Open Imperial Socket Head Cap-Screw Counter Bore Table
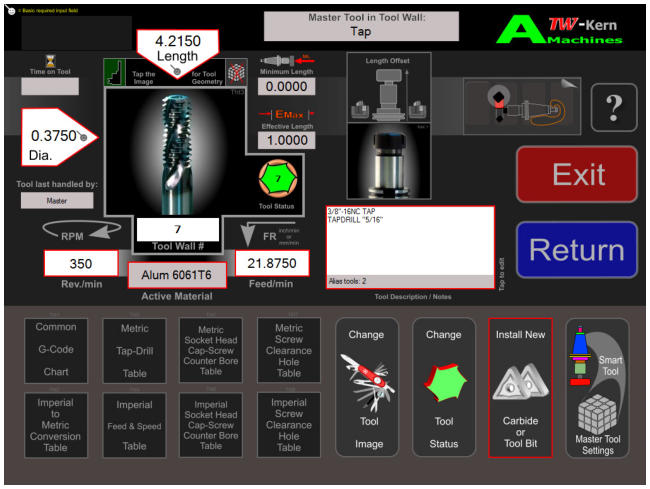The height and width of the screenshot is (489, 650). click(x=211, y=425)
